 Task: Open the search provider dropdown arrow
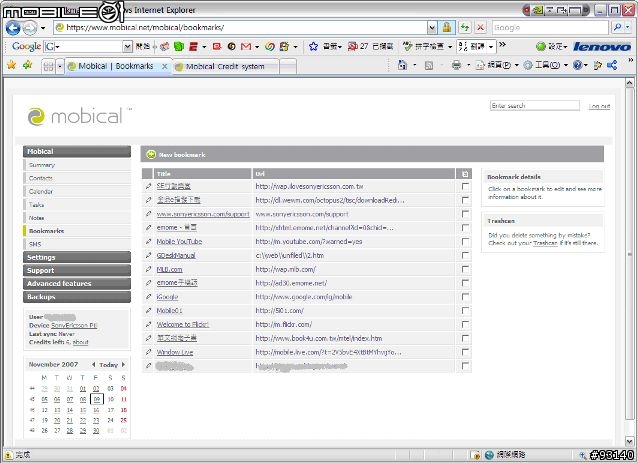[628, 27]
